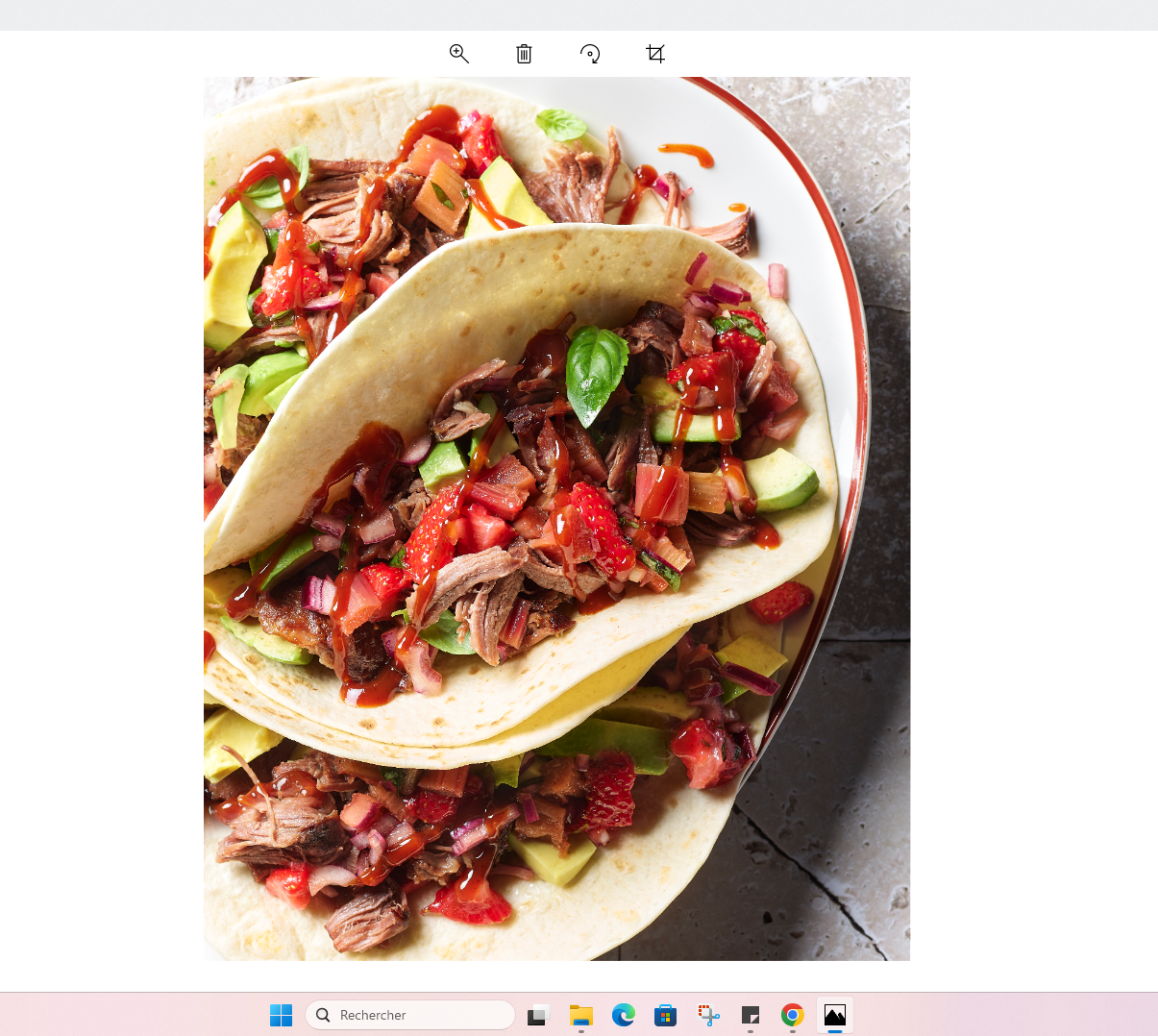Click the Rechercher search field

point(410,1015)
